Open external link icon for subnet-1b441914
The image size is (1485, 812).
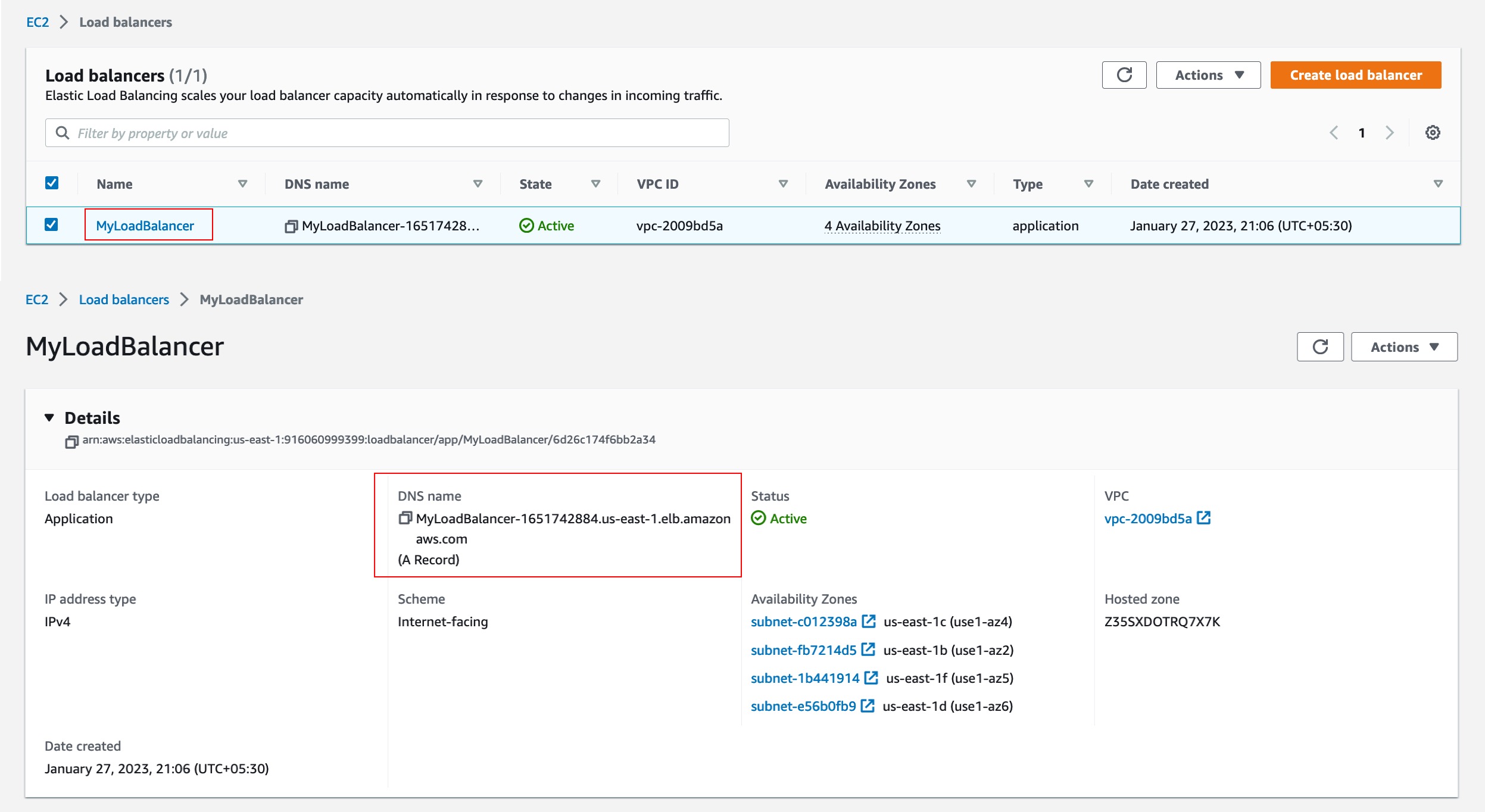(x=871, y=677)
